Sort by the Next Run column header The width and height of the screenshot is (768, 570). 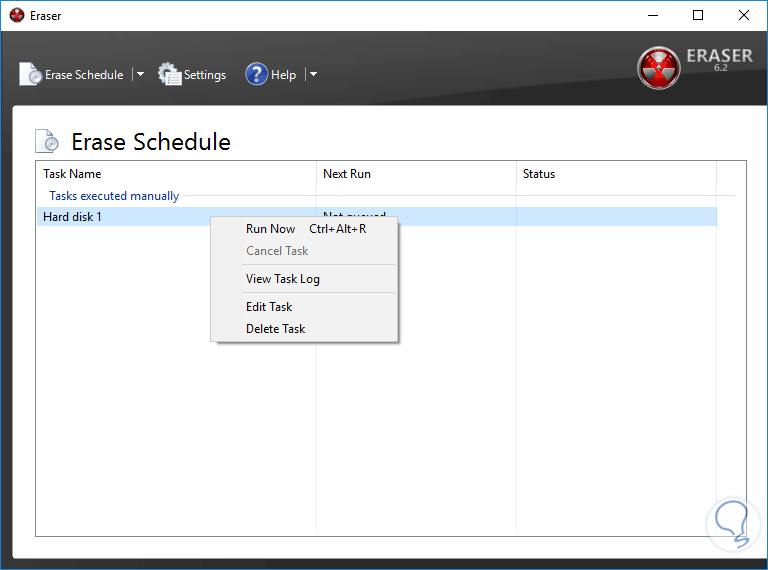[x=416, y=174]
